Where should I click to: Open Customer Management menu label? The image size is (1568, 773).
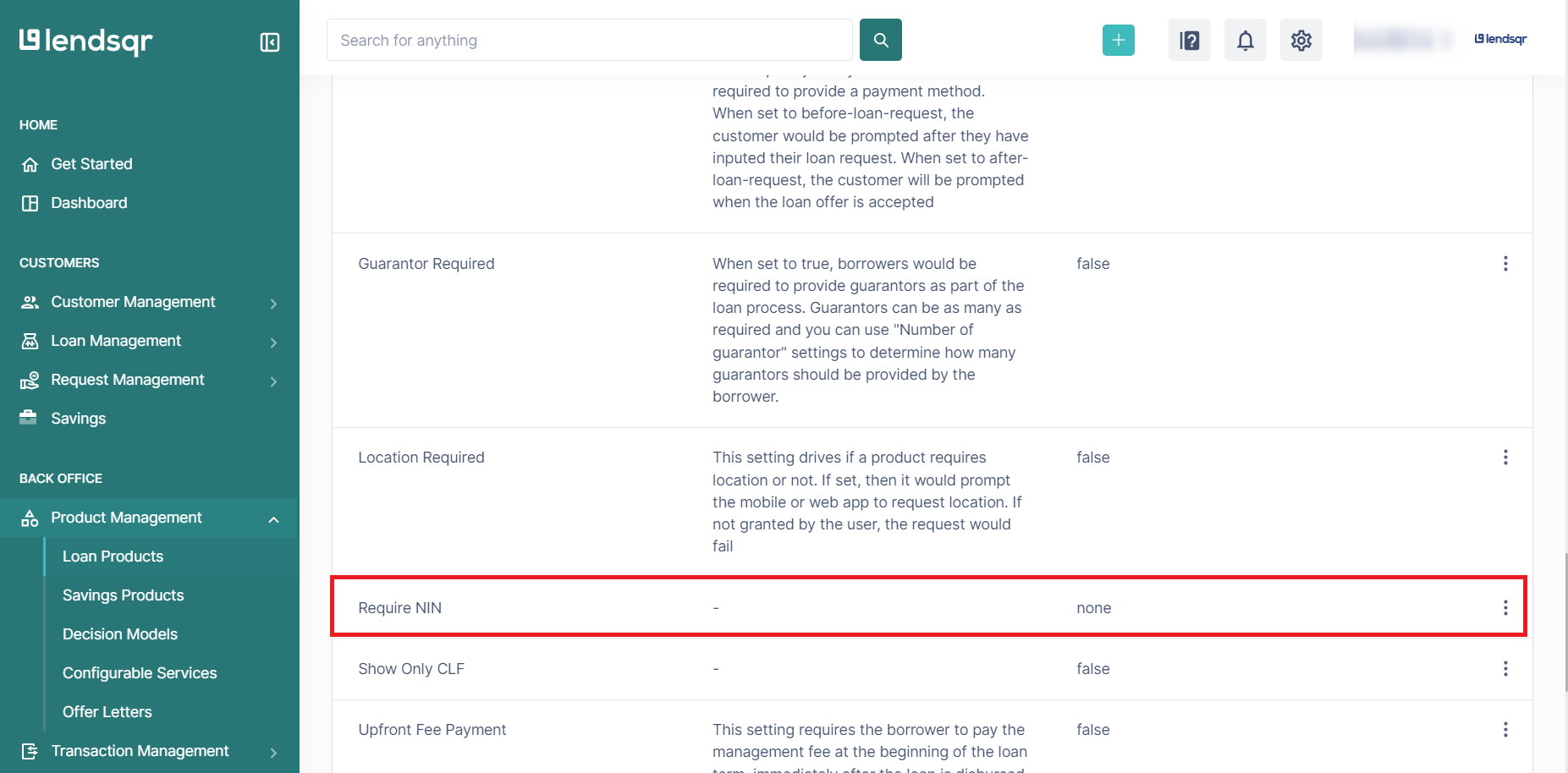133,302
